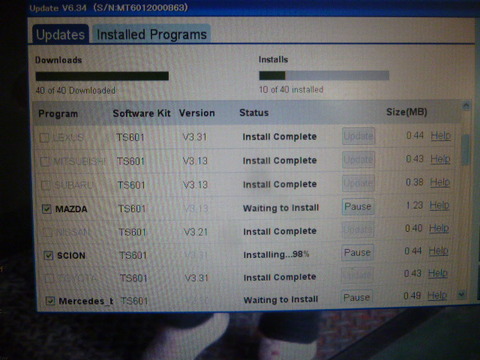Click Update button in NISSAN row
The width and height of the screenshot is (480, 360).
tap(357, 230)
